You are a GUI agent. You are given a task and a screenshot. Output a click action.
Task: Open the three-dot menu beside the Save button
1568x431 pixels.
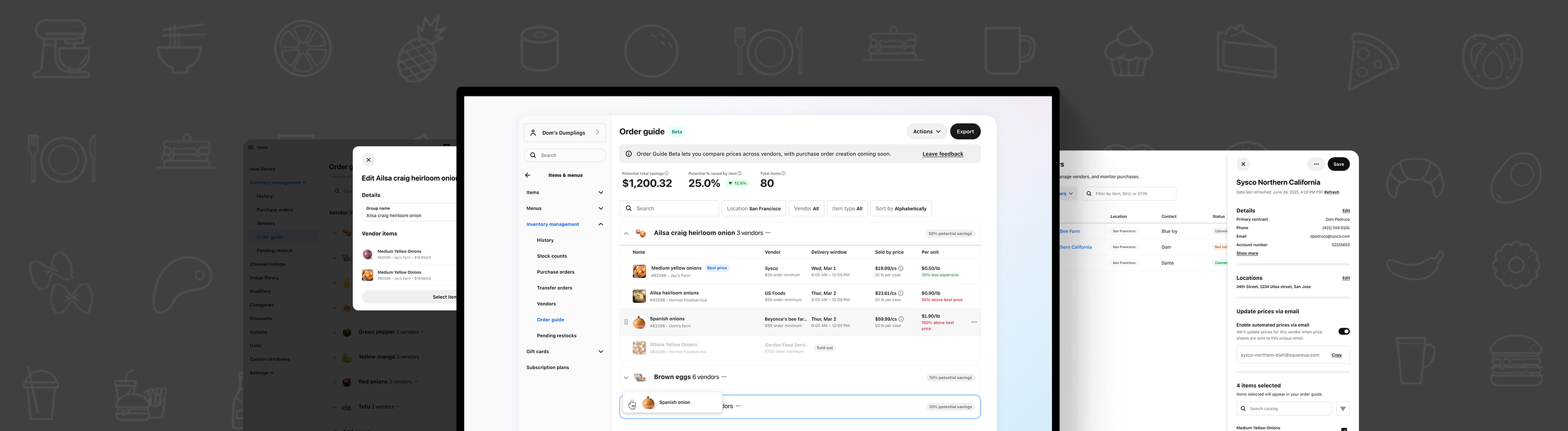click(x=1316, y=164)
